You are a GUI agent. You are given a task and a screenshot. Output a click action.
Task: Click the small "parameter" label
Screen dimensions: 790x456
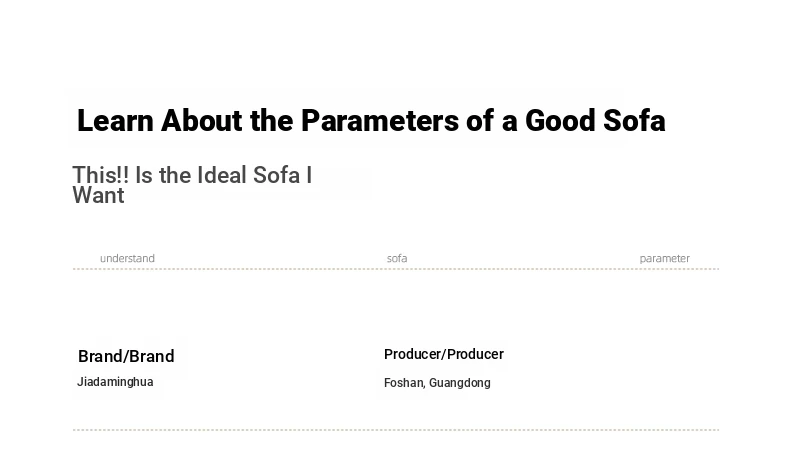(x=665, y=258)
